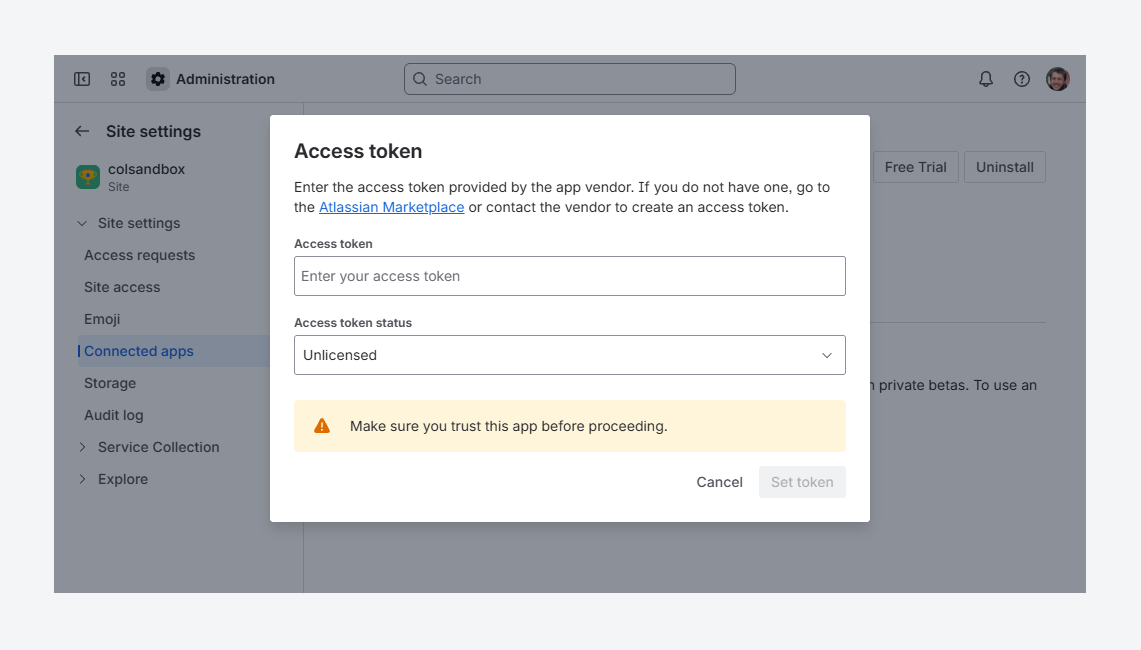Cancel the Access token dialog
Screen dimensions: 1141x650
click(719, 482)
